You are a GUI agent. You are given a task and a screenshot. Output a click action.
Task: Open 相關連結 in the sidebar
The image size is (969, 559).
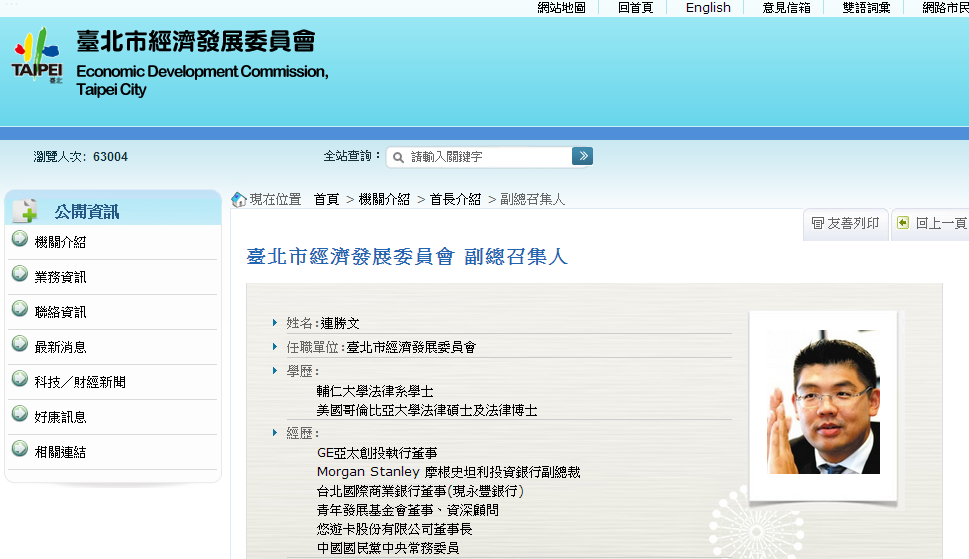(60, 452)
